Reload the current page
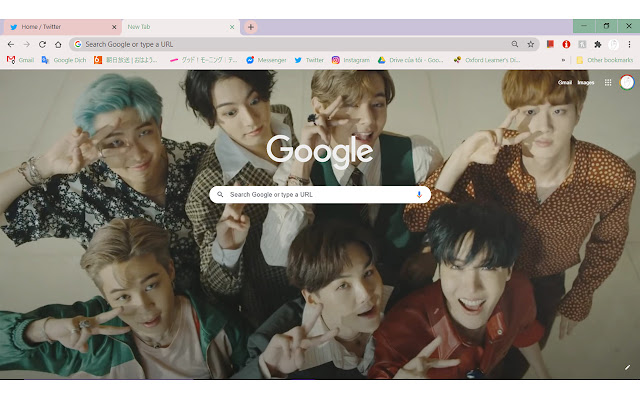 (x=42, y=44)
